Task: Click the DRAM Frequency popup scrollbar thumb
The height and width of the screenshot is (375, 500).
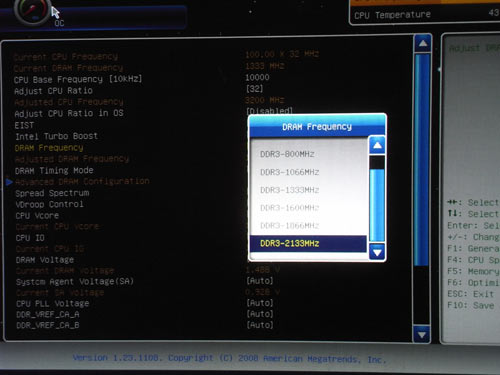Action: pyautogui.click(x=377, y=205)
